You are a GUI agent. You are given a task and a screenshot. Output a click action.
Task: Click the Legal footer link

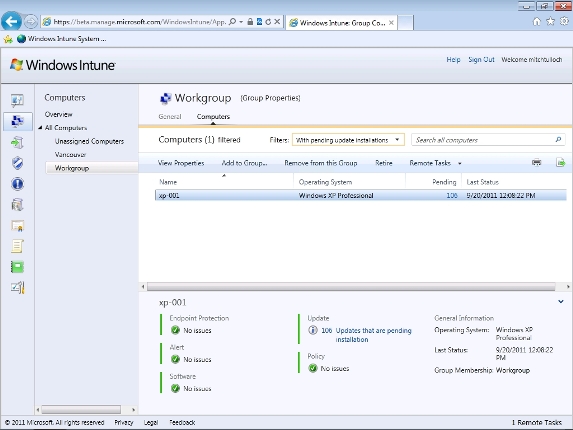151,422
